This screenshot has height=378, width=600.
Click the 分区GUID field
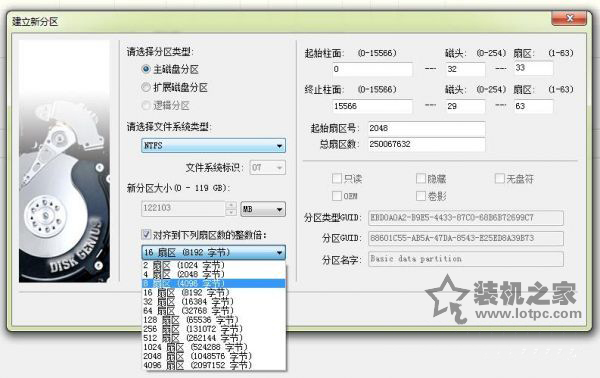point(466,238)
